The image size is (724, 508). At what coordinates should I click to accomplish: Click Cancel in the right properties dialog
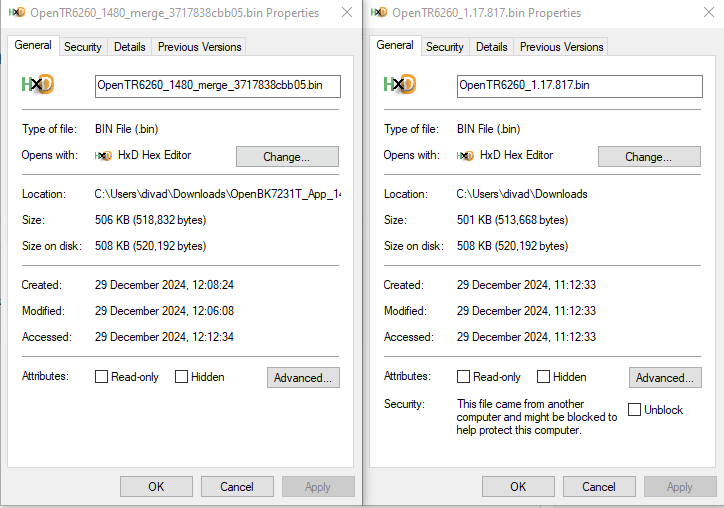pyautogui.click(x=599, y=487)
